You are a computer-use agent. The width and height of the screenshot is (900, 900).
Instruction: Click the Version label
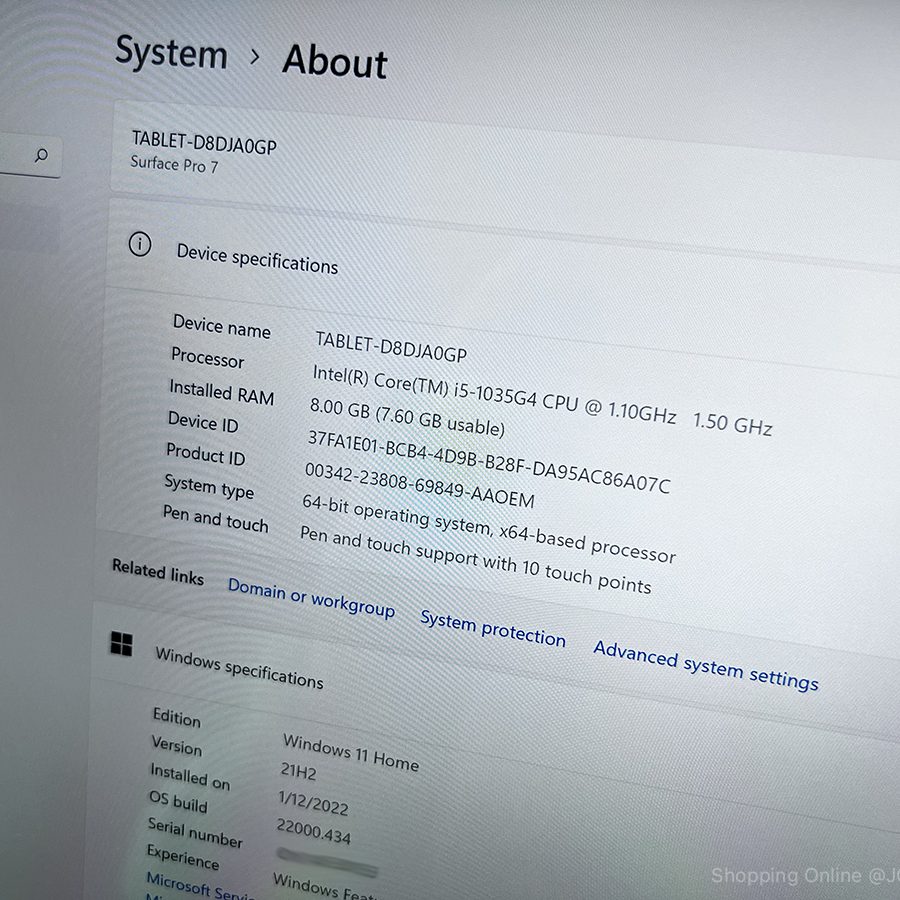point(177,745)
